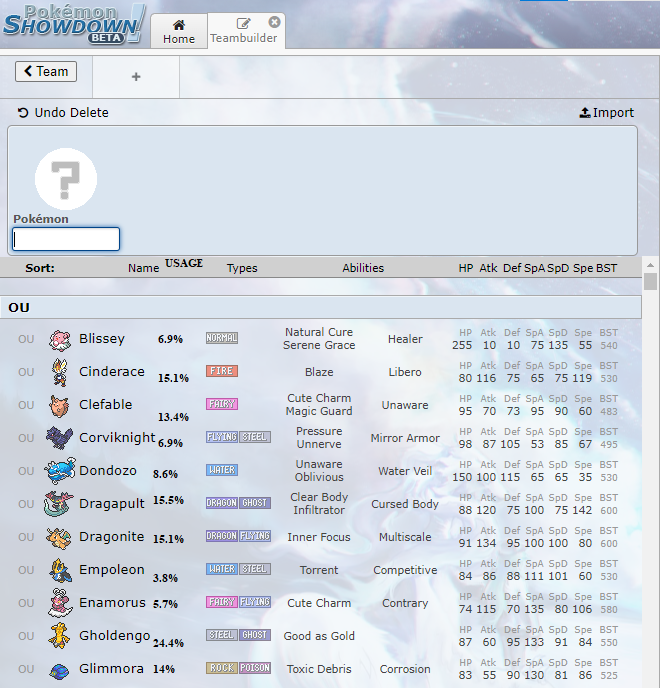Screen dimensions: 672x688
Task: Go back using the Team button
Action: point(46,71)
